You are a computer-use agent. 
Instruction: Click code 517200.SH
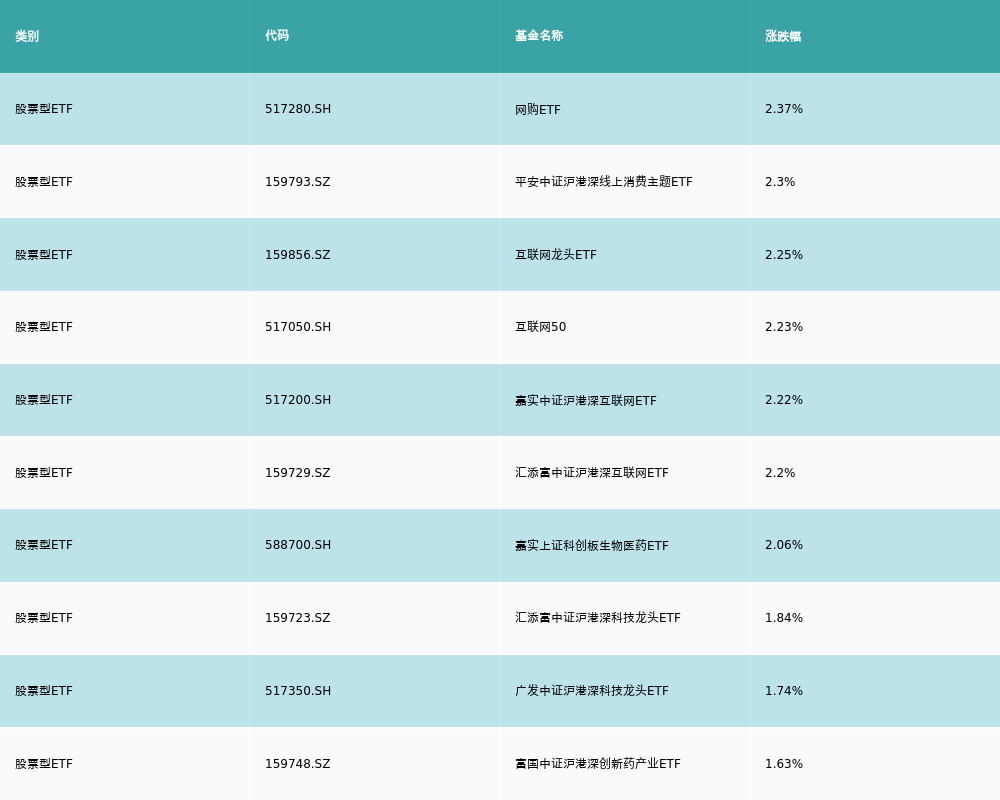point(298,400)
